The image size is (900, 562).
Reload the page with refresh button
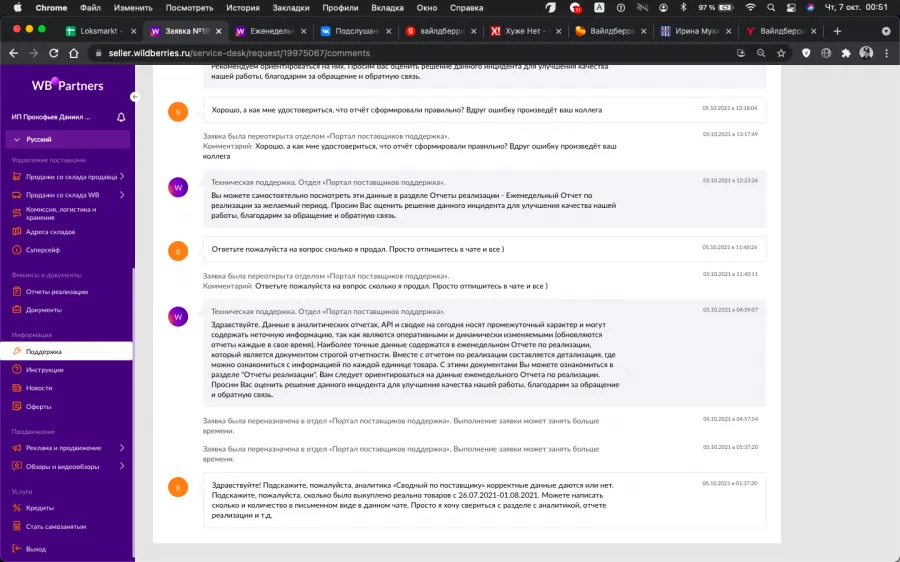pos(53,53)
